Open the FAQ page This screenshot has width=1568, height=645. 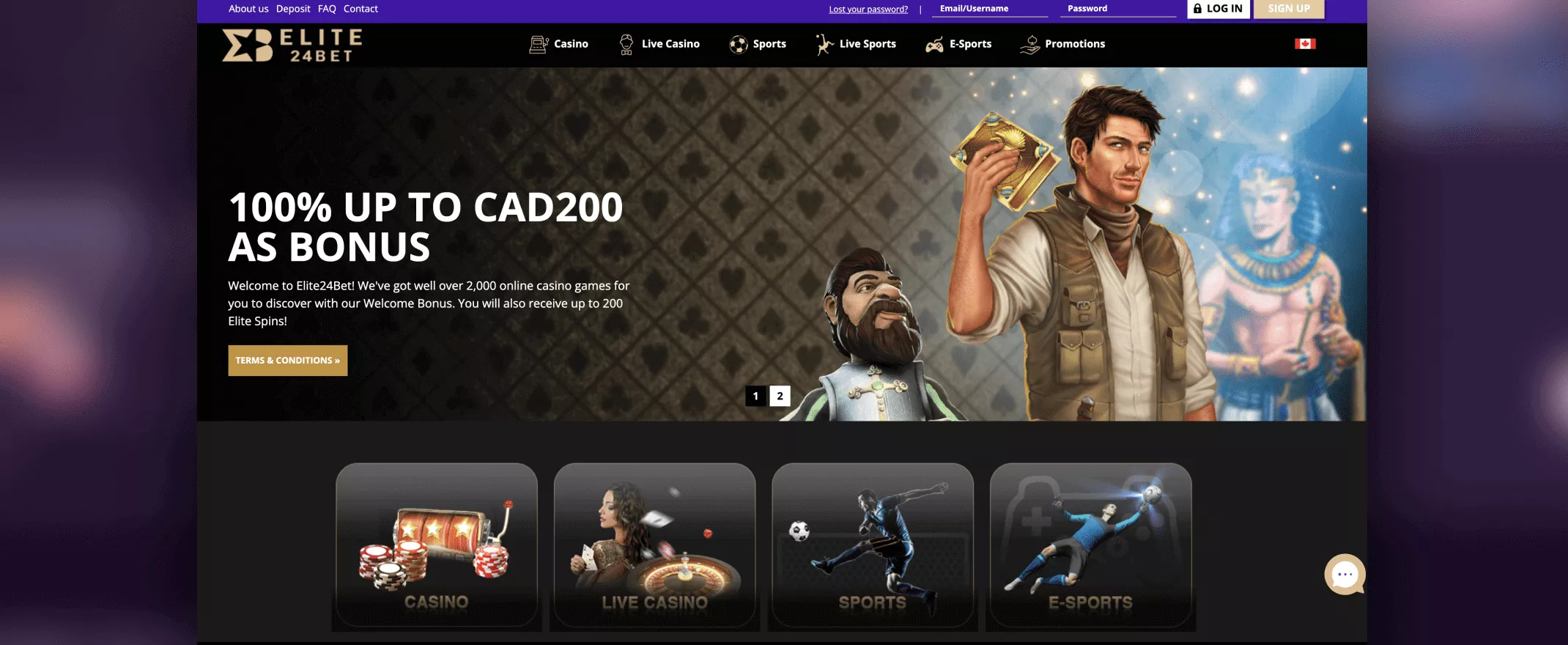coord(327,9)
